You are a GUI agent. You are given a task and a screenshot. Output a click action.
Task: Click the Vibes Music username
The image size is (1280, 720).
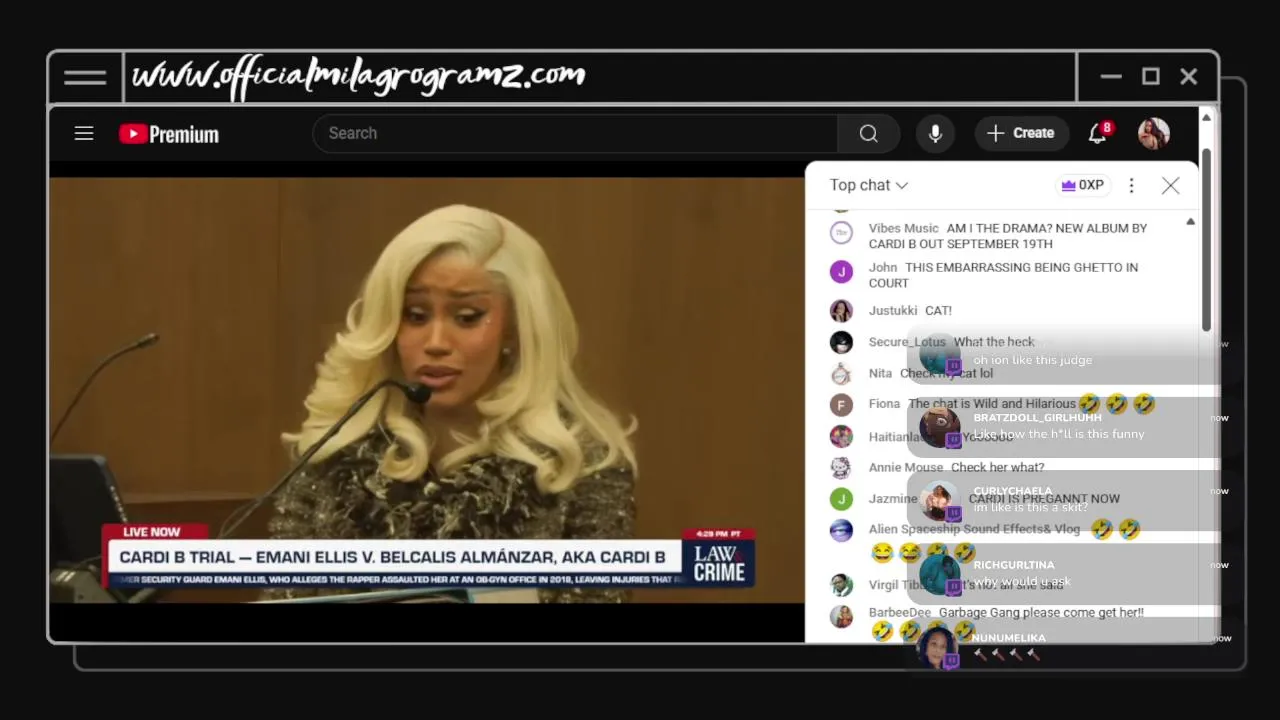tap(903, 228)
